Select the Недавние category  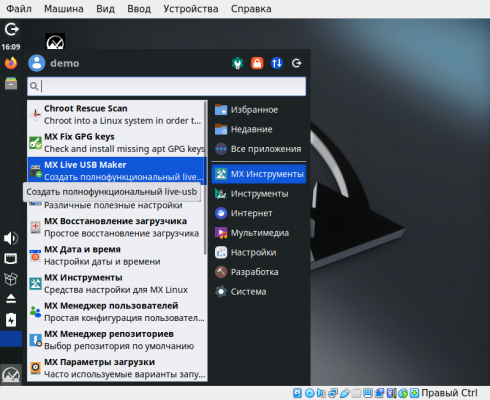259,129
